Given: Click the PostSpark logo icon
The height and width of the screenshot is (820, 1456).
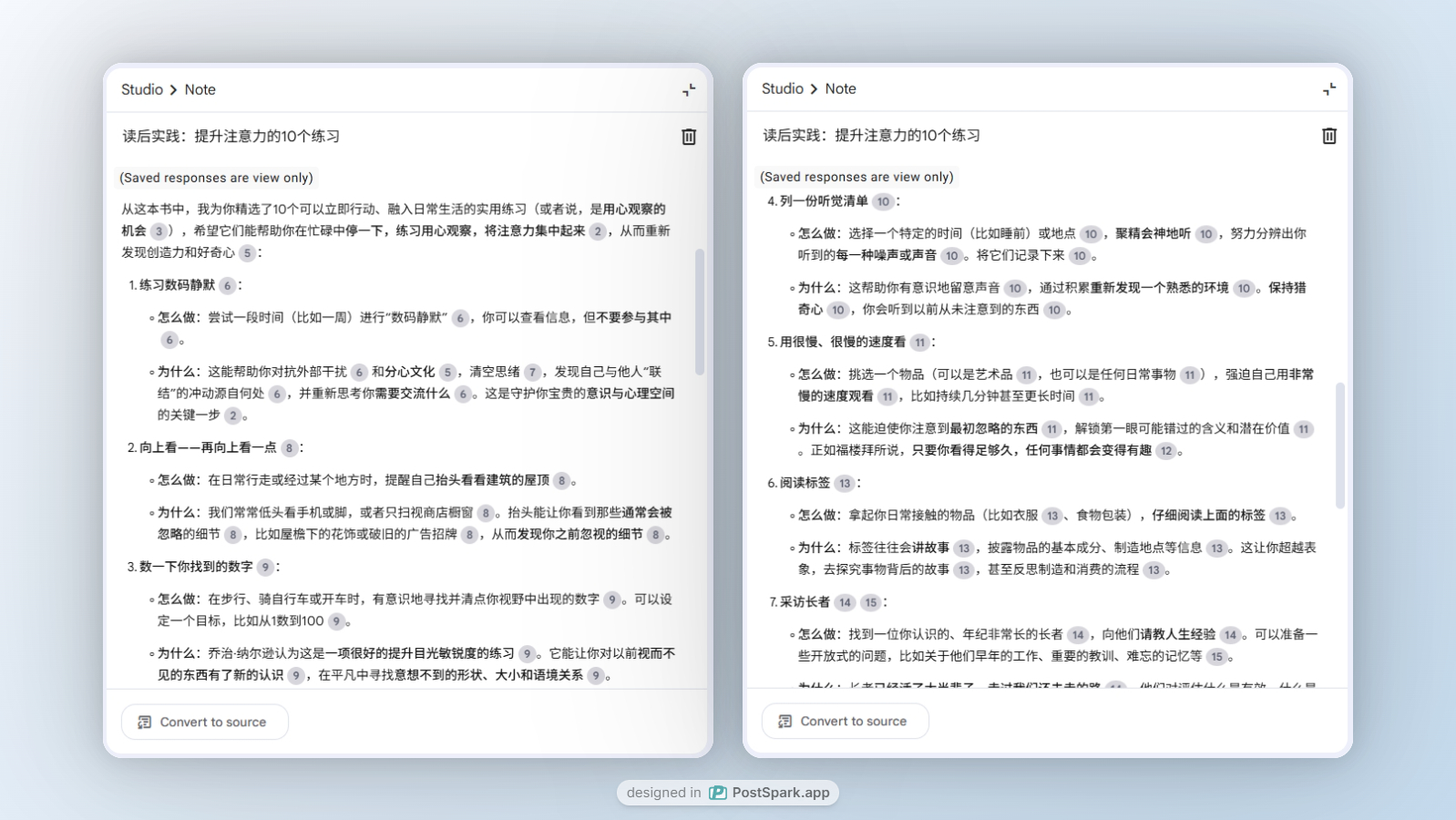Looking at the screenshot, I should point(718,793).
